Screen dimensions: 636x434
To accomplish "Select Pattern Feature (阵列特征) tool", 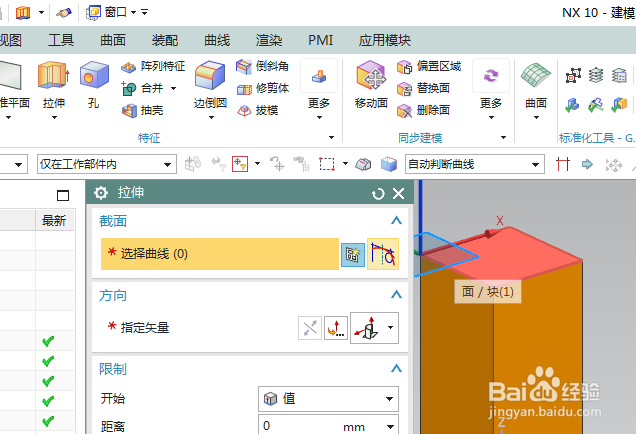I will coord(153,66).
